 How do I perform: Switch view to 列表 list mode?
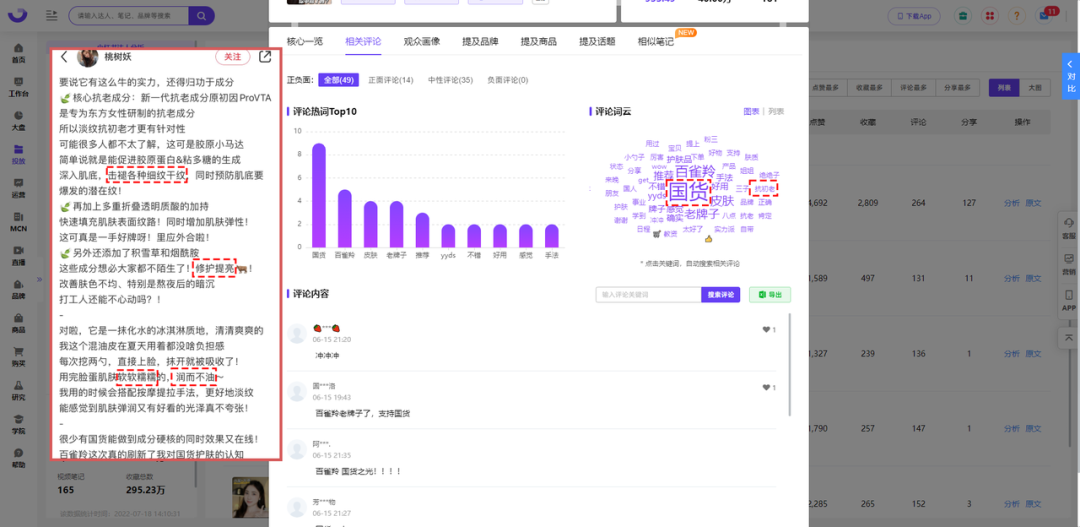tap(1004, 87)
